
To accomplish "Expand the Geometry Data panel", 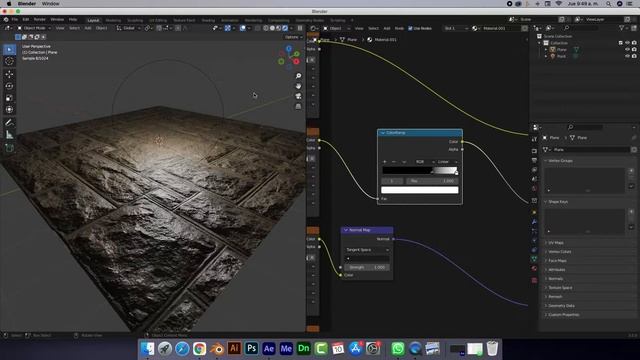I will click(561, 306).
